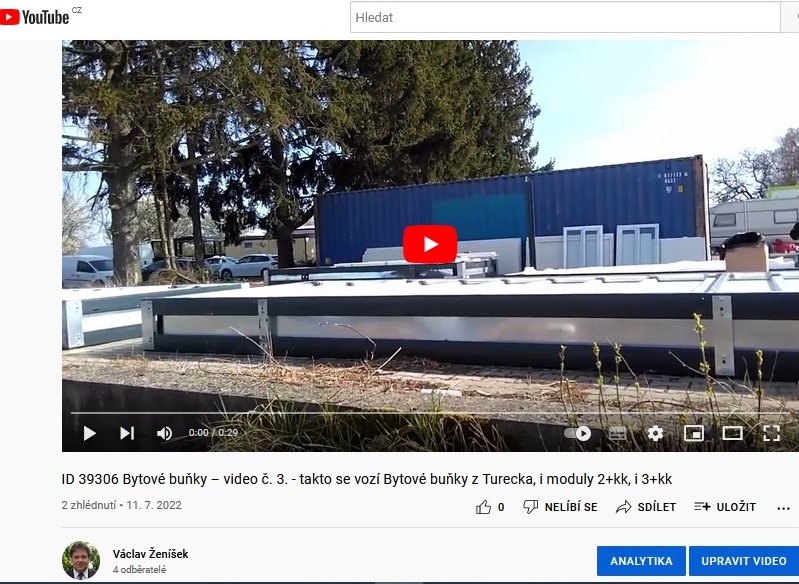799x584 pixels.
Task: Click the UPRAVIT VIDEO button
Action: pos(743,561)
